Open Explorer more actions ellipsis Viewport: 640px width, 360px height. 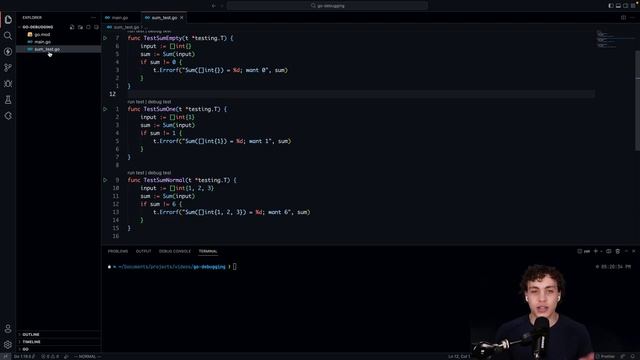tap(93, 18)
